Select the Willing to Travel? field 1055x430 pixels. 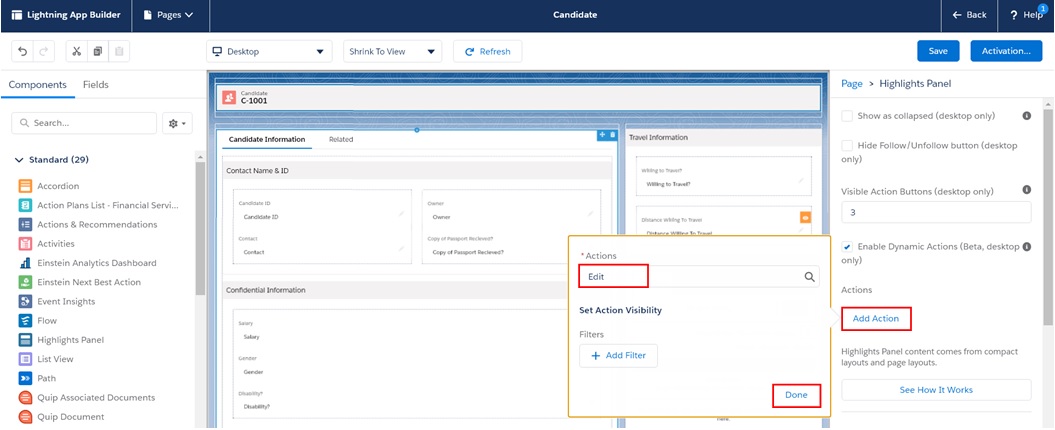(x=723, y=177)
